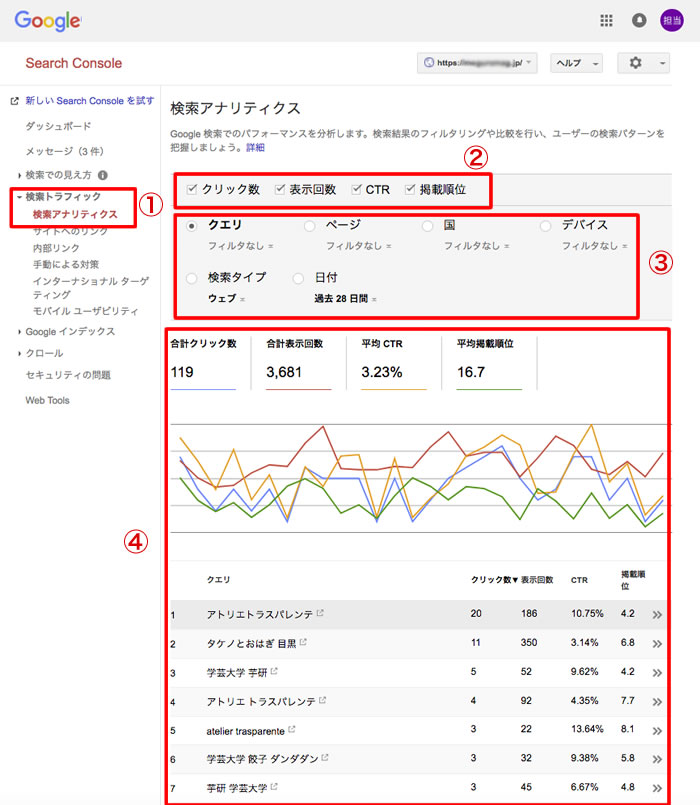Screen dimensions: 700x805
Task: Click the settings gear icon
Action: pos(636,63)
